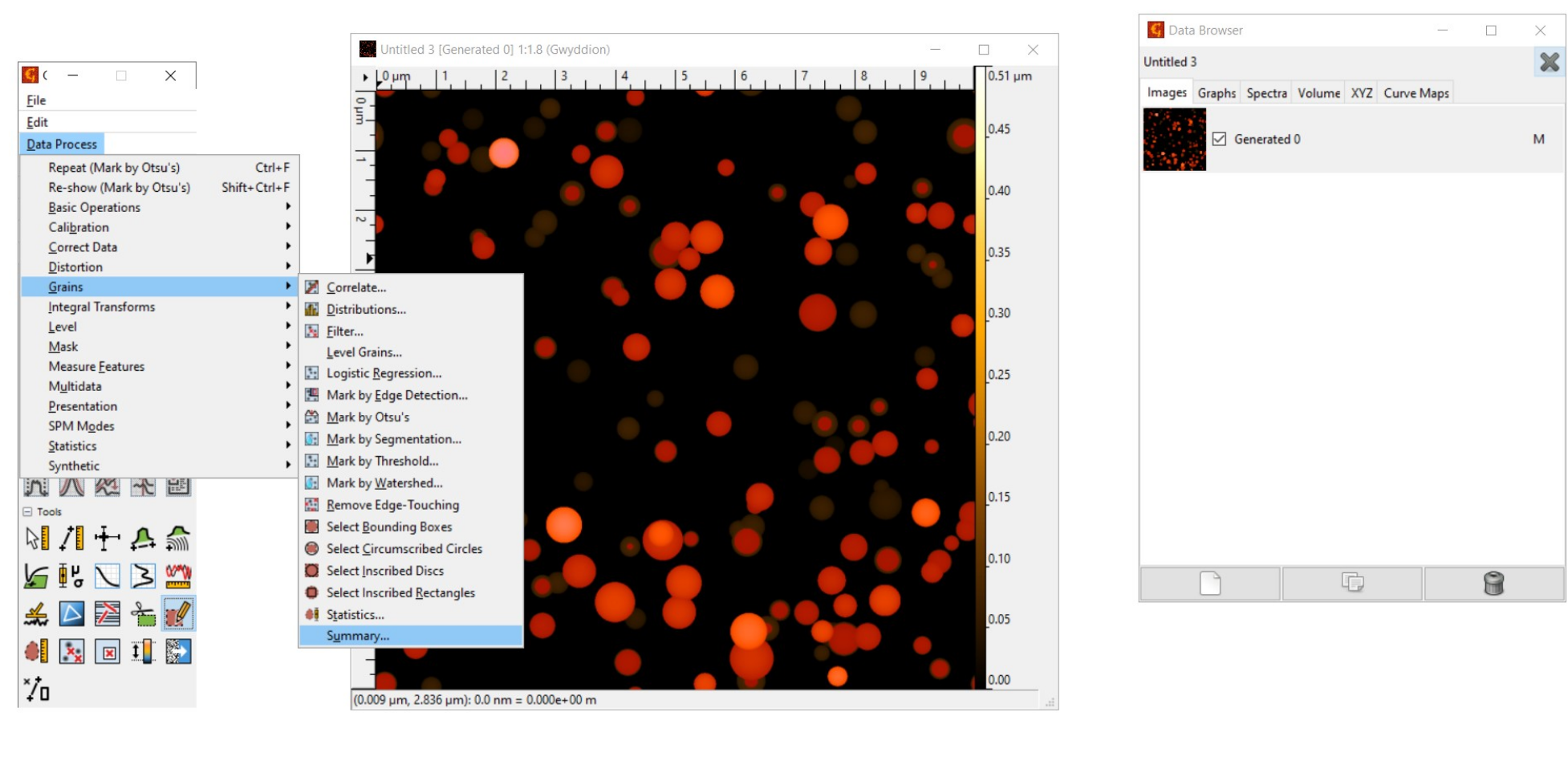
Task: Select the wavy curve on grid tool
Action: click(x=143, y=576)
